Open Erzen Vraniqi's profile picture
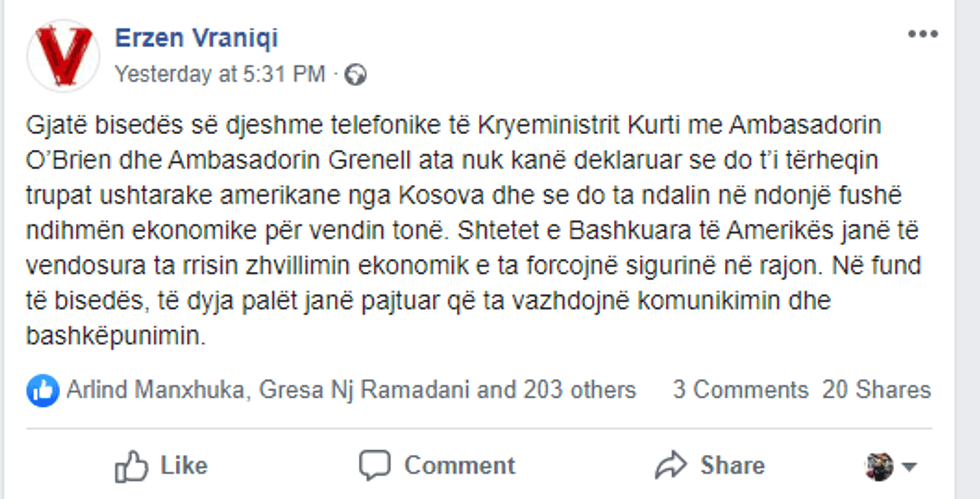Screen dimensions: 980x499 pos(63,55)
